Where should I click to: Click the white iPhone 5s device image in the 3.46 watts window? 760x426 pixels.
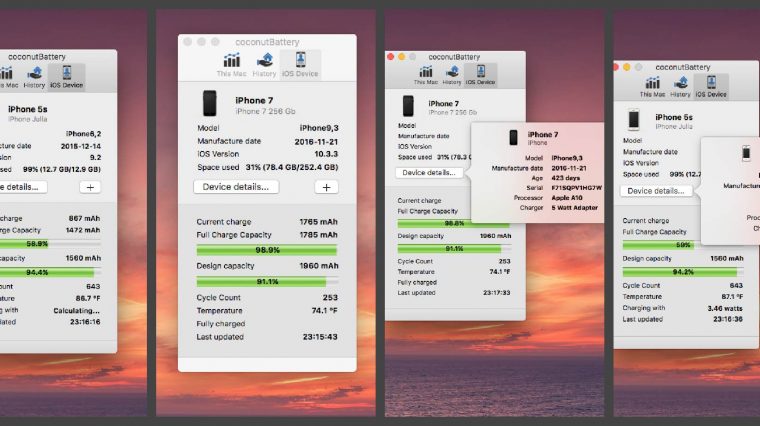633,120
